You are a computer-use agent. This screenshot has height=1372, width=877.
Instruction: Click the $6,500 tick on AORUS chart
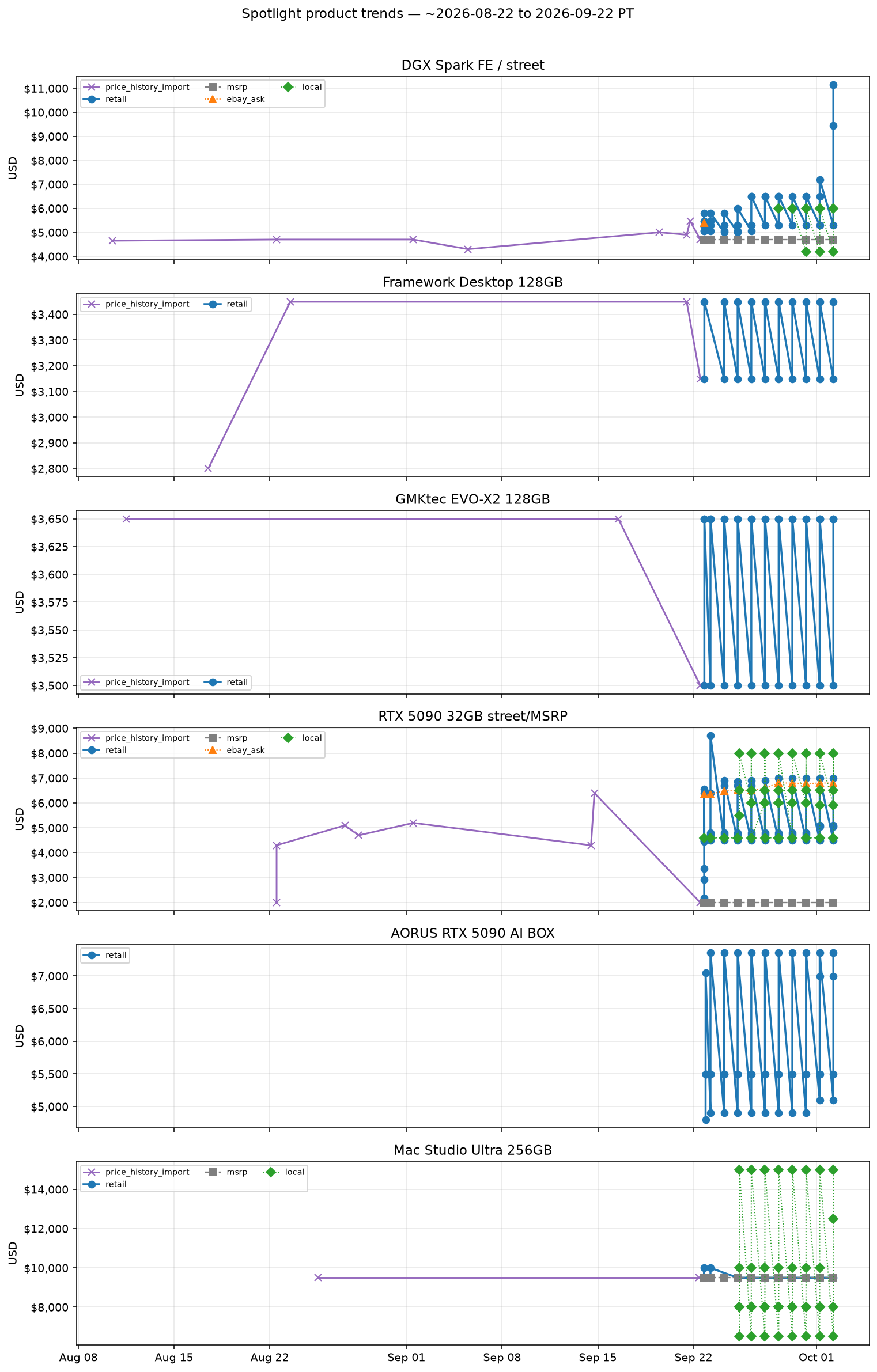50,1009
